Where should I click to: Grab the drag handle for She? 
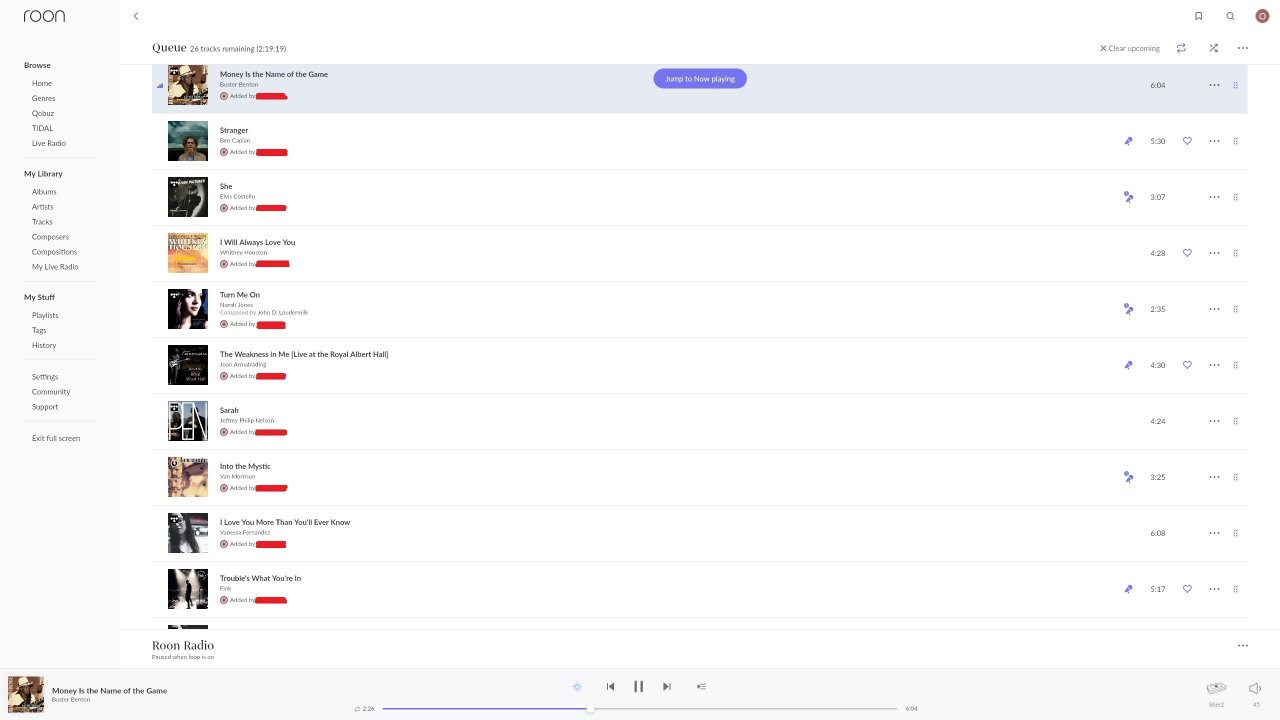click(x=1235, y=197)
